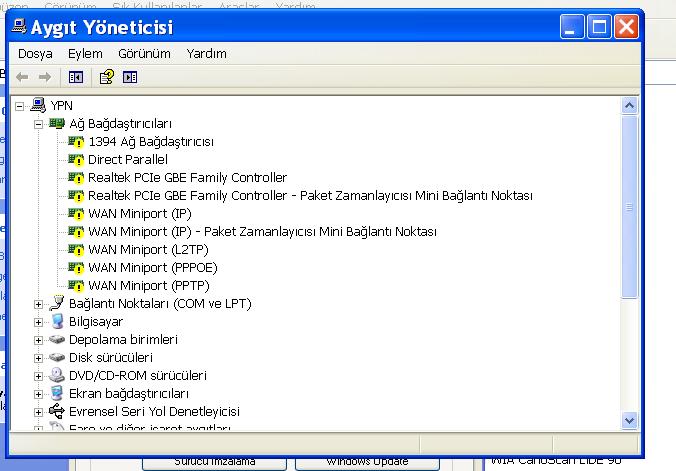This screenshot has width=676, height=471.
Task: Expand the Ekran bağdaştırıcıları category
Action: pyautogui.click(x=38, y=395)
